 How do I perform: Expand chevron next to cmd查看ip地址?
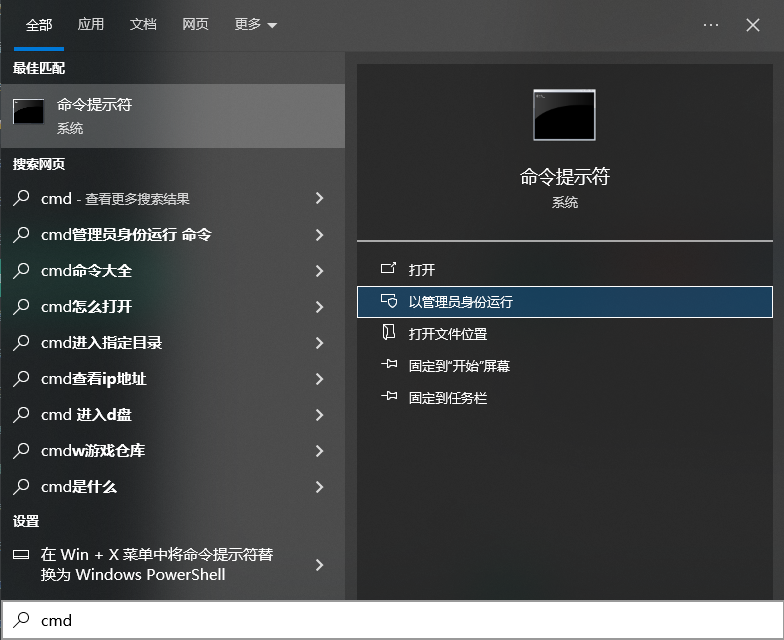[x=320, y=379]
